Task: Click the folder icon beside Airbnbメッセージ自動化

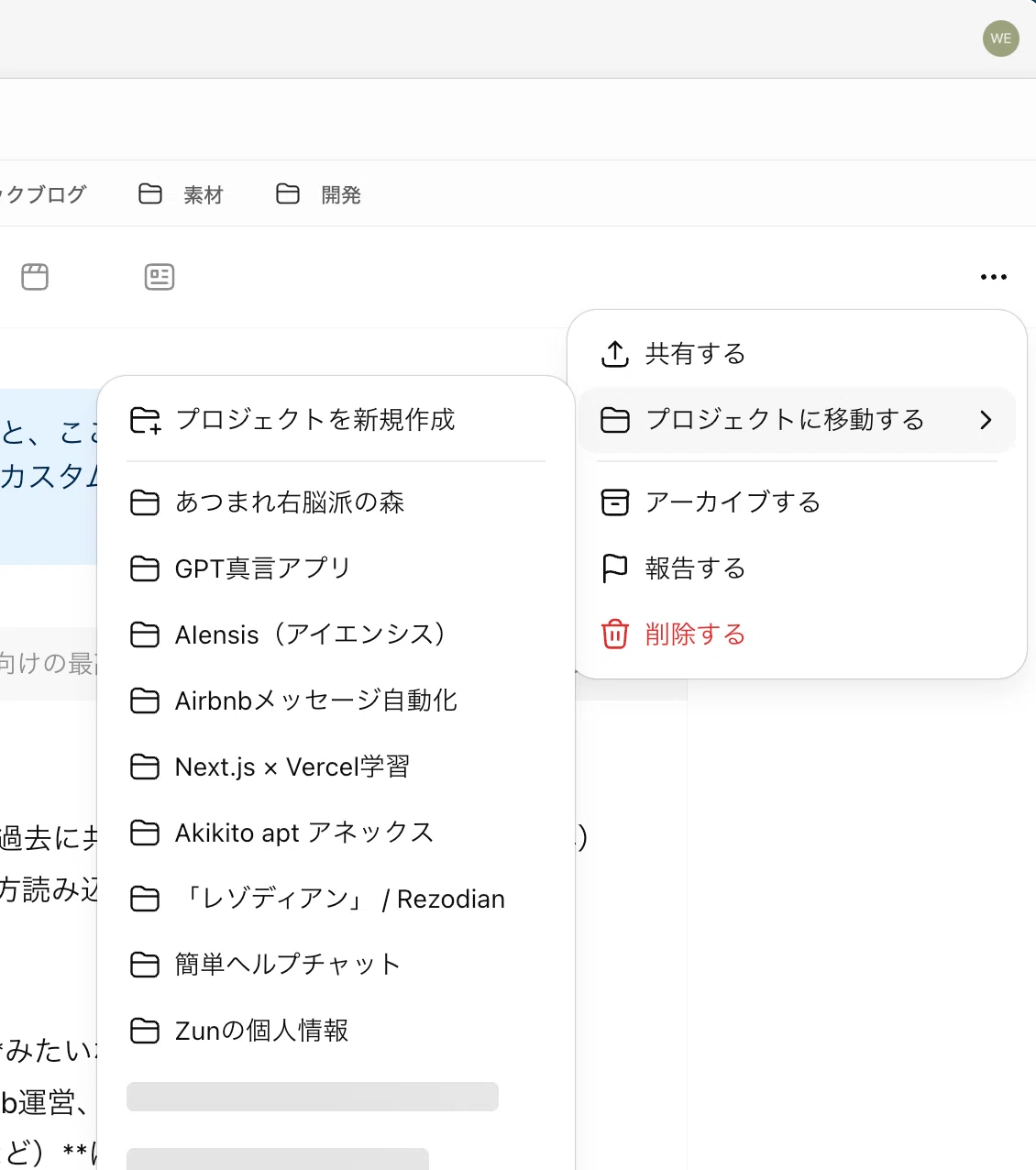Action: coord(145,701)
